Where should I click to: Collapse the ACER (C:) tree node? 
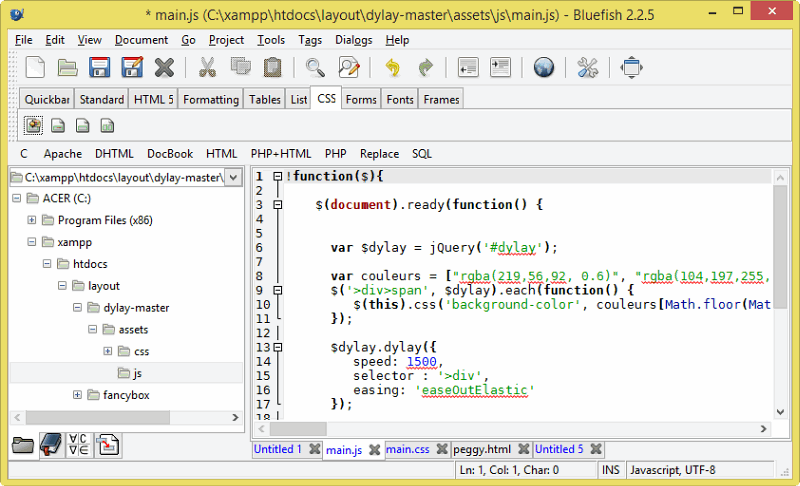pyautogui.click(x=17, y=198)
